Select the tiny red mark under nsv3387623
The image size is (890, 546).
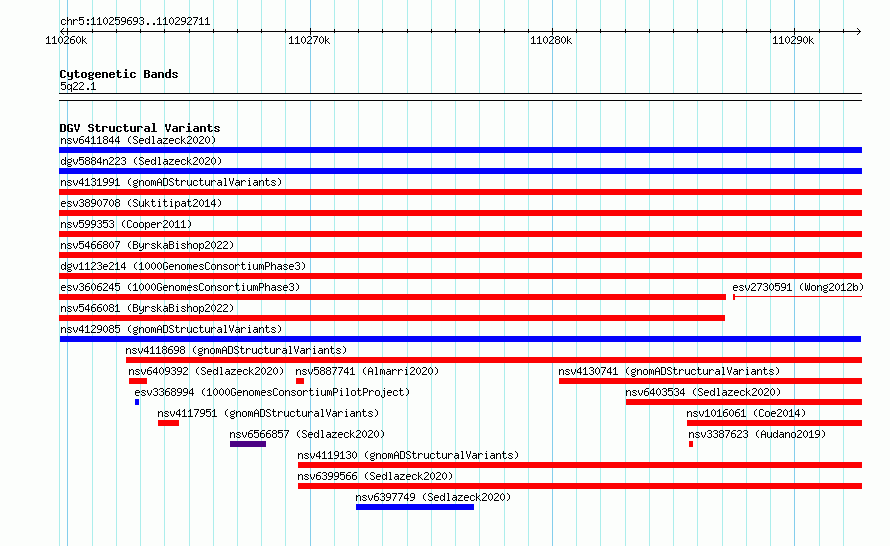pos(691,444)
